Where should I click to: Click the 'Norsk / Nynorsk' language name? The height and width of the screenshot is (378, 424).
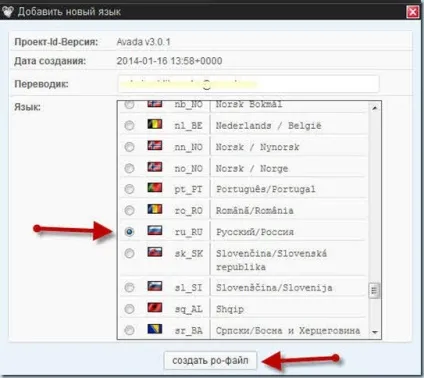(x=258, y=147)
